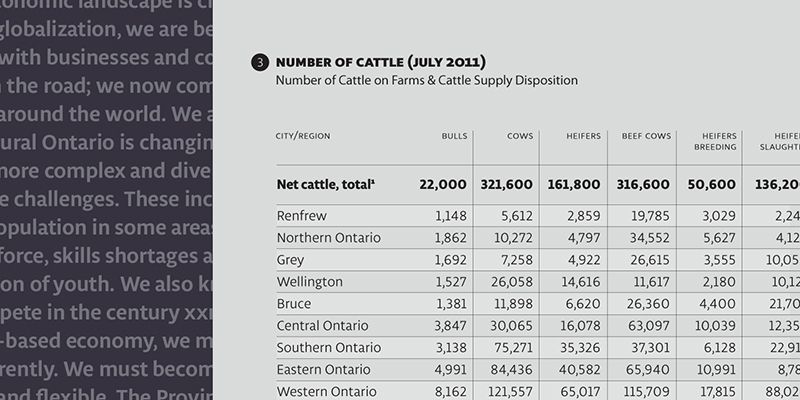Click the Eastern Ontario row label

coord(324,369)
